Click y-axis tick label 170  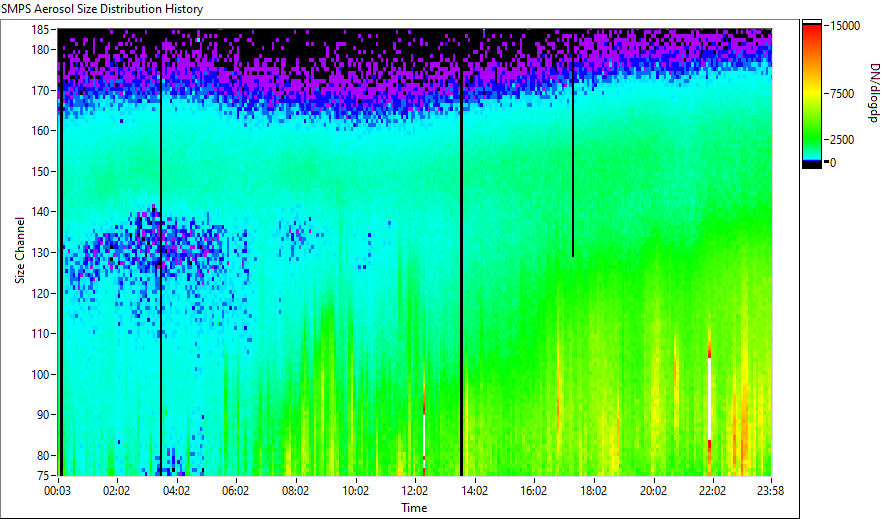tap(40, 90)
